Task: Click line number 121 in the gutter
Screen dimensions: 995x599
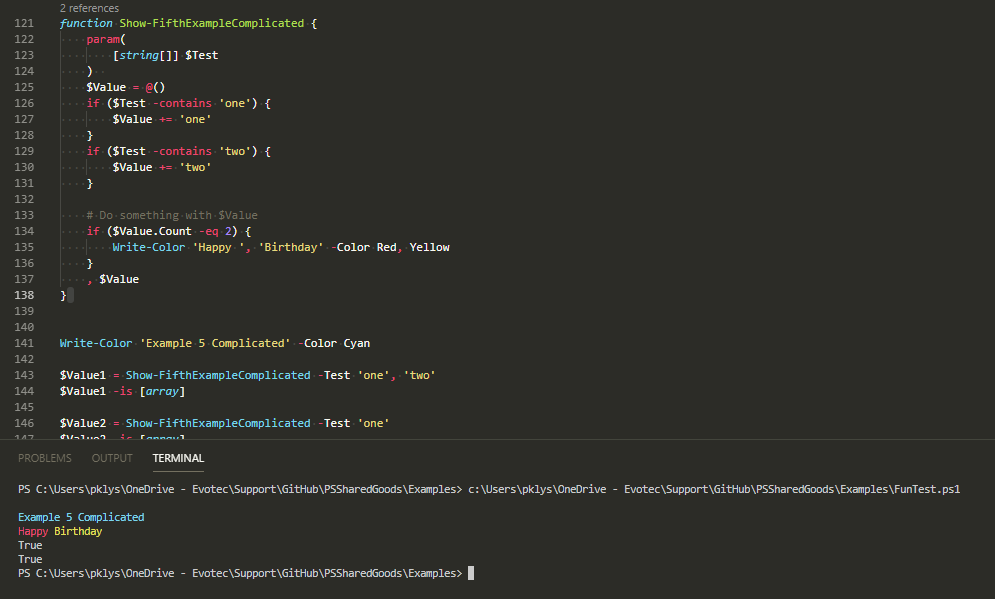Action: 23,22
